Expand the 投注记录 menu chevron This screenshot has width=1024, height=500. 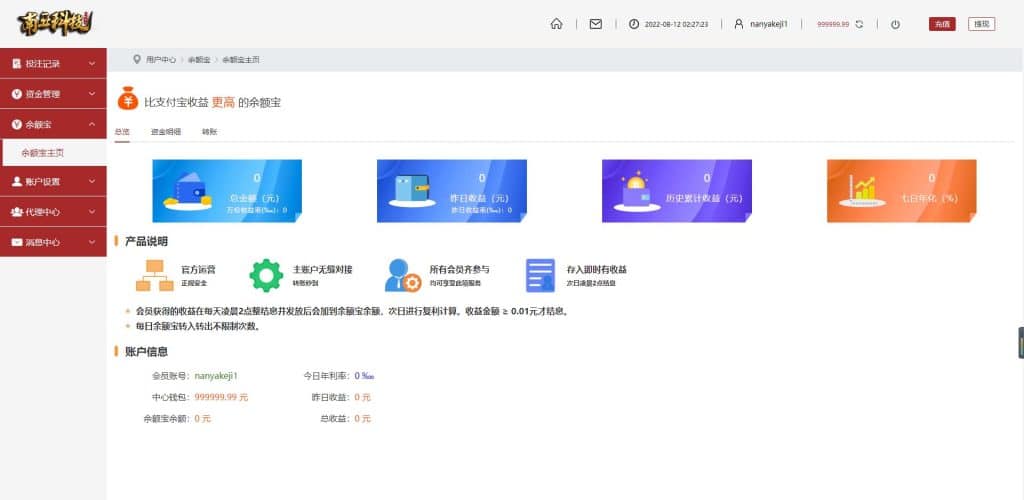click(x=92, y=64)
